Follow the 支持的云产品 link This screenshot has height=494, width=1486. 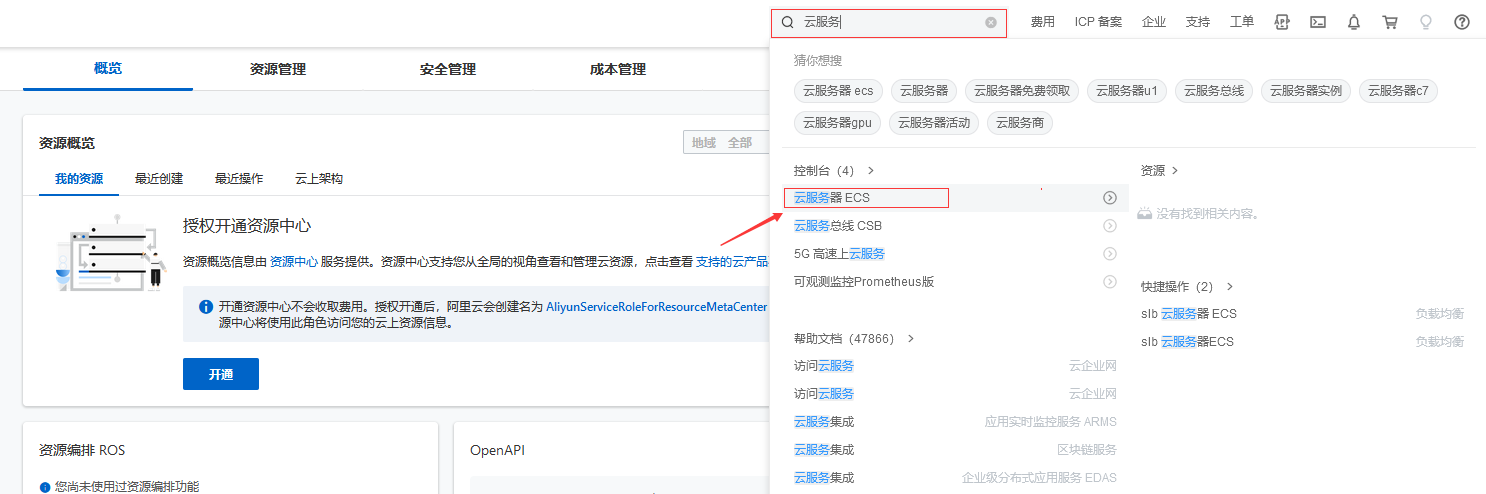732,261
